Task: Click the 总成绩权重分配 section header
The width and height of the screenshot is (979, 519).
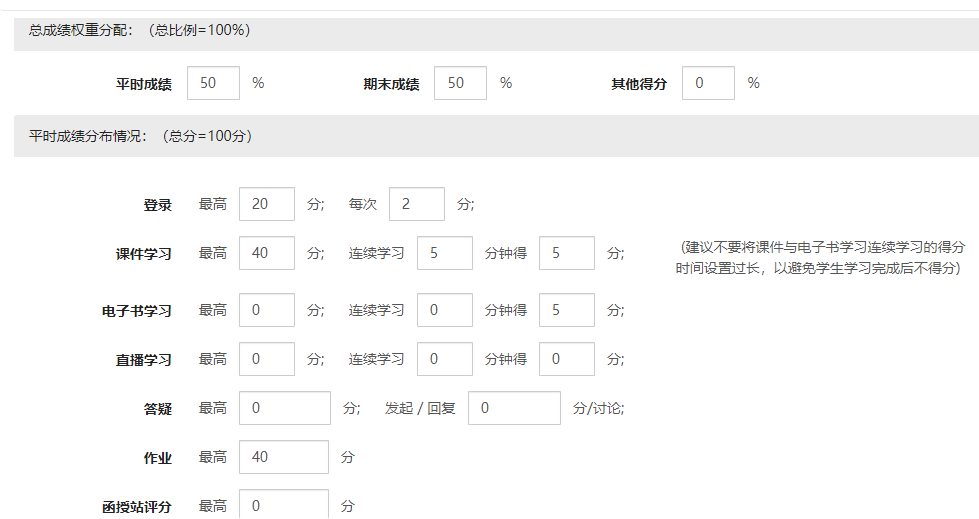Action: click(139, 30)
